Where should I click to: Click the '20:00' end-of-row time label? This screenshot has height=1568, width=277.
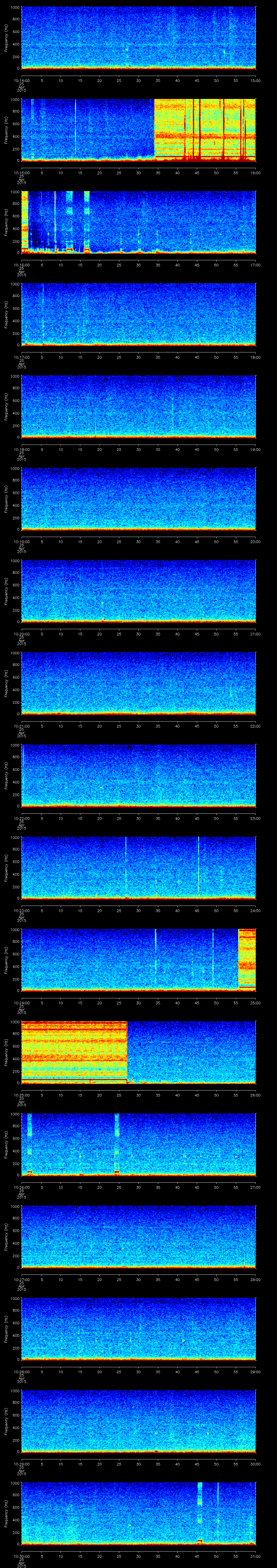pyautogui.click(x=256, y=542)
